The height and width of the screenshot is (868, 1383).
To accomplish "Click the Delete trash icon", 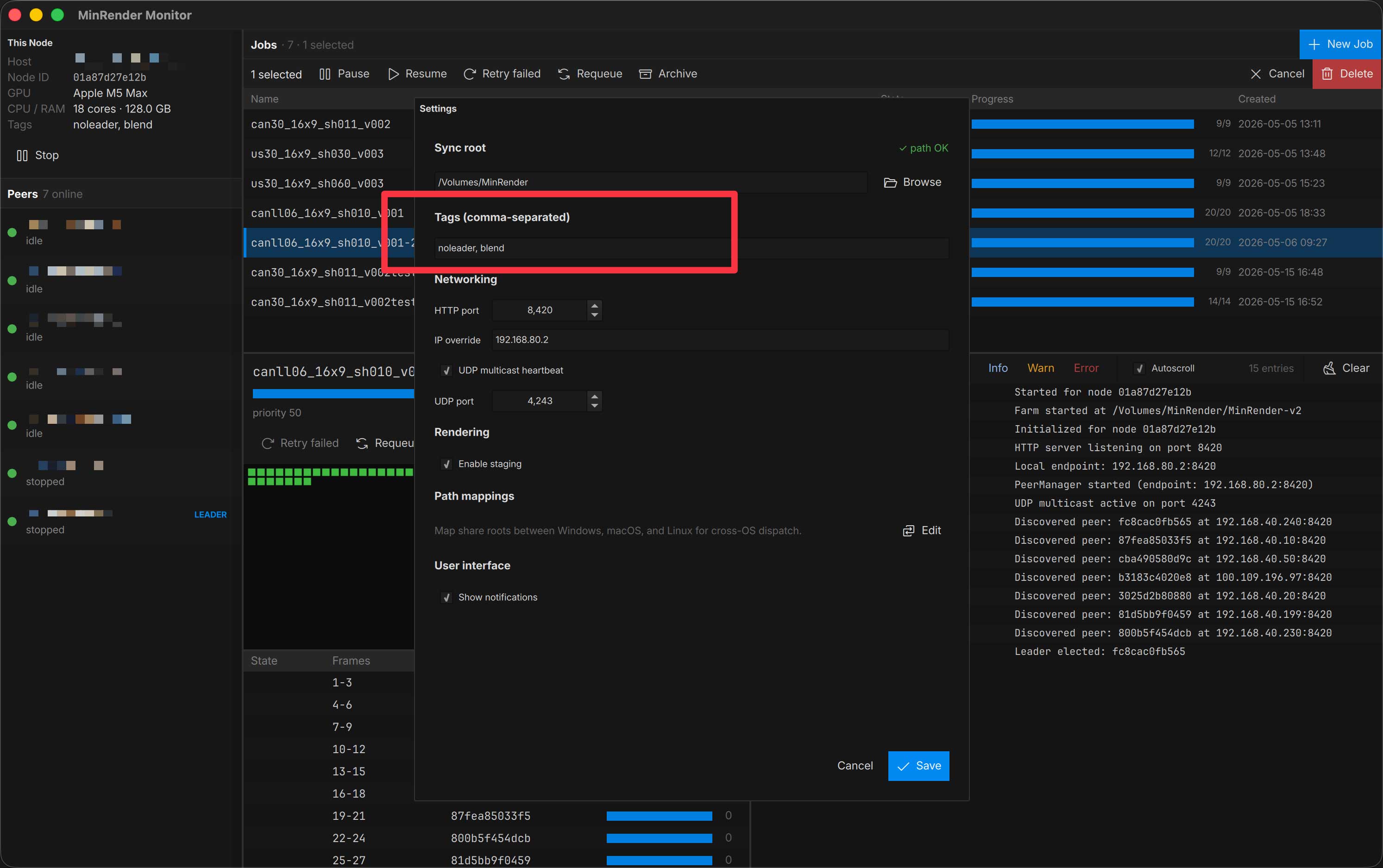I will tap(1327, 74).
